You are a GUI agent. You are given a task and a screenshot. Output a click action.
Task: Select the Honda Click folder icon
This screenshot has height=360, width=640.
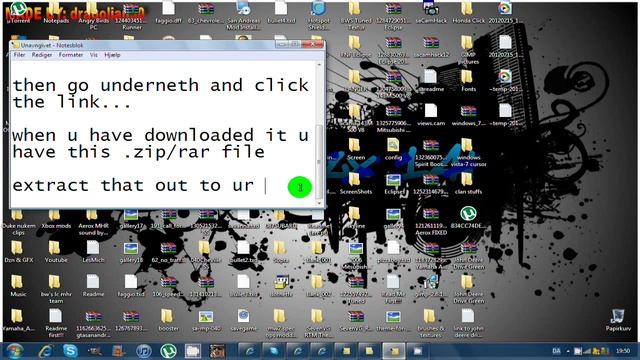click(467, 13)
